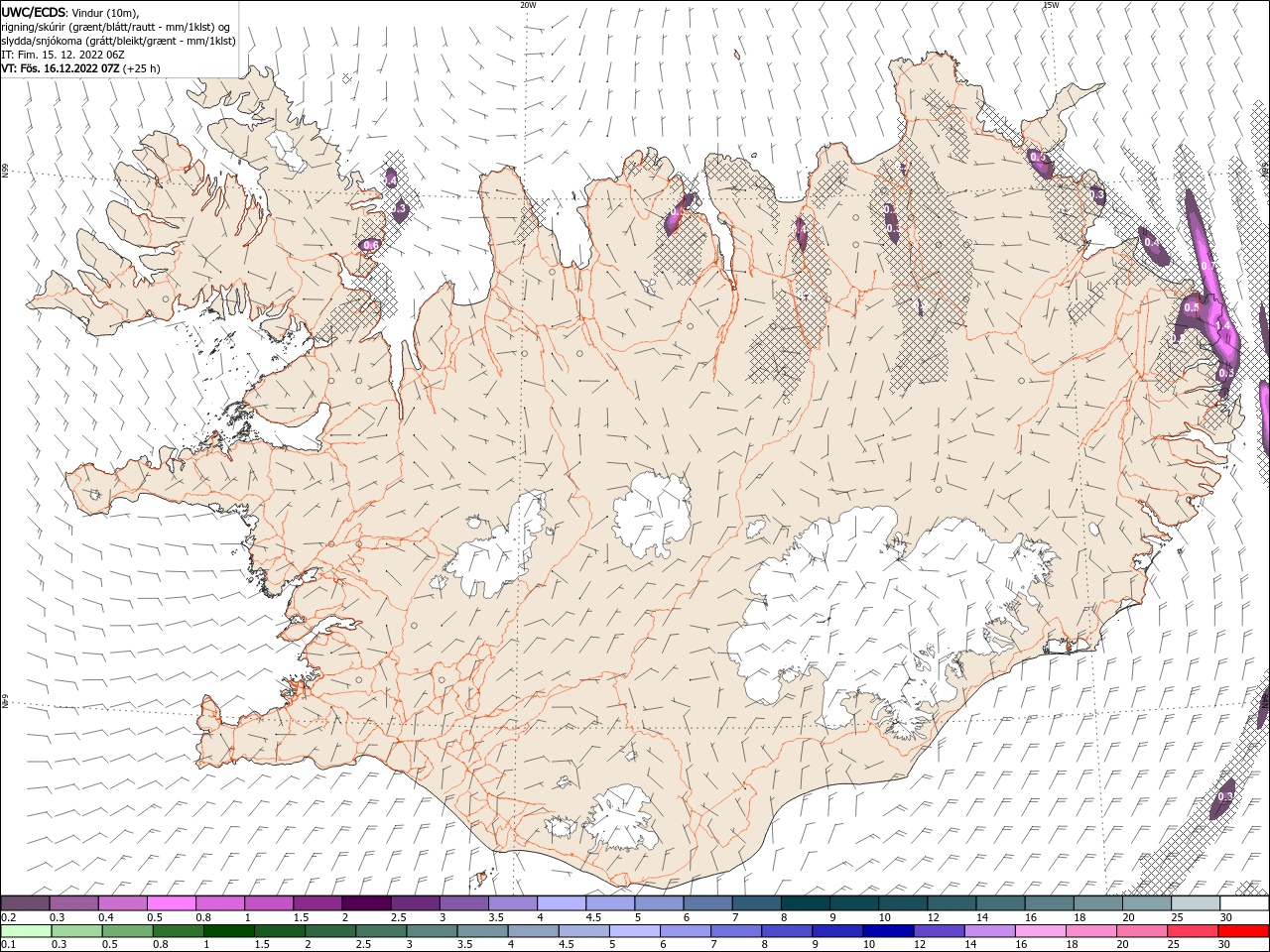
Task: Select the grey-purple swatch after 0.2
Action: (x=25, y=903)
